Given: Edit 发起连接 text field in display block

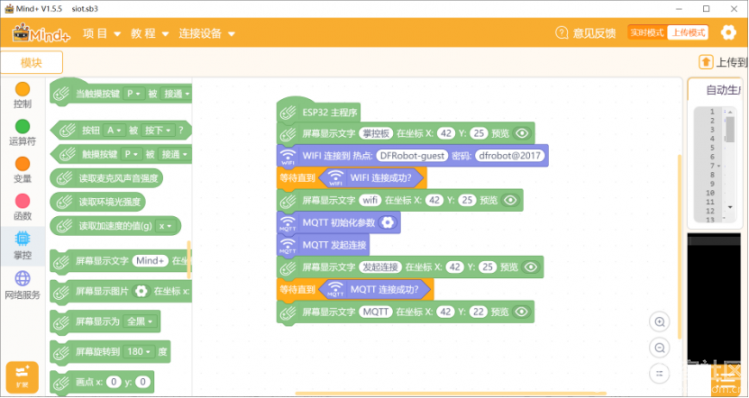Looking at the screenshot, I should click(x=380, y=267).
